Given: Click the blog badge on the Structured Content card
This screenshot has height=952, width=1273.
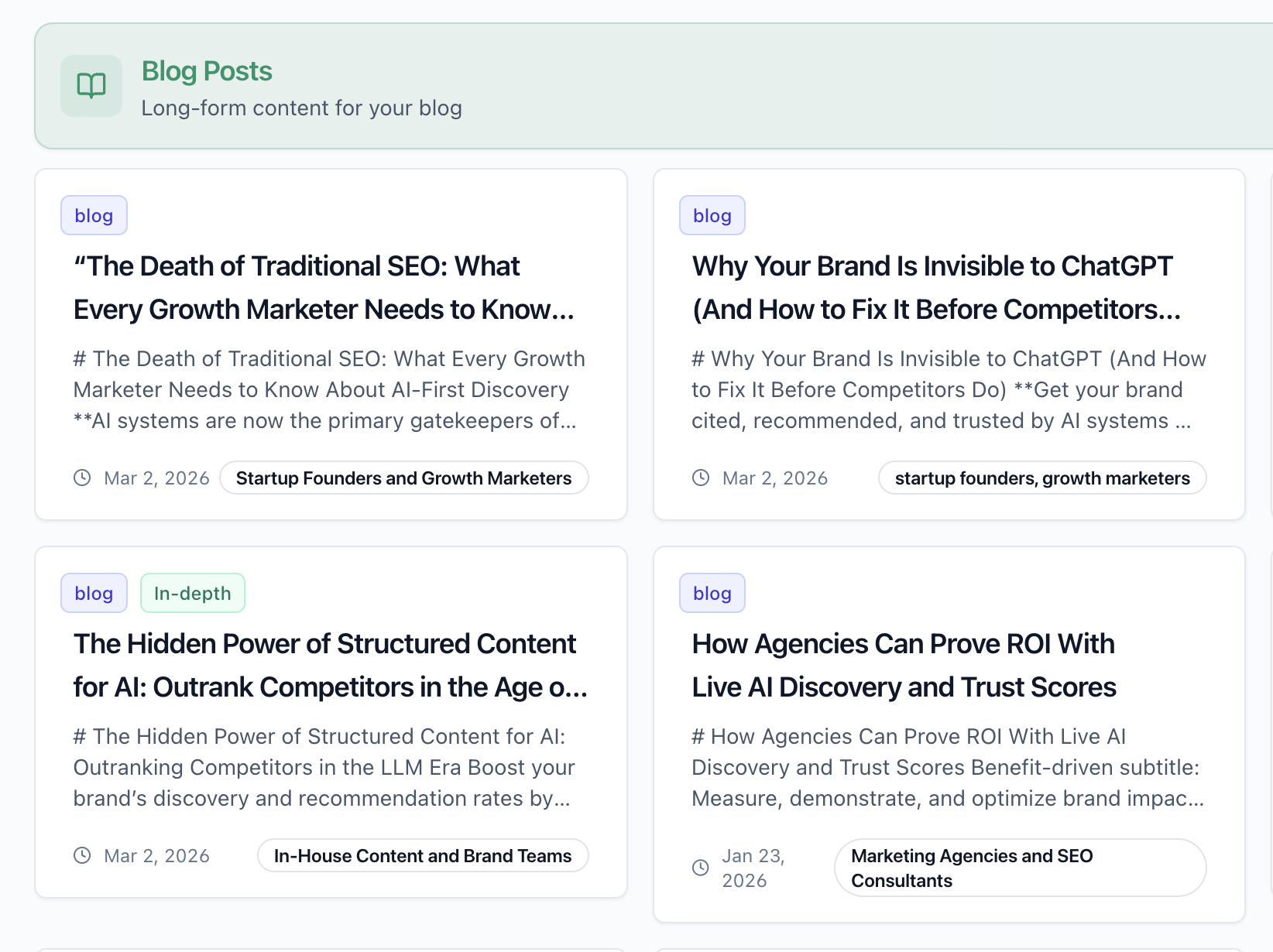Looking at the screenshot, I should (94, 592).
